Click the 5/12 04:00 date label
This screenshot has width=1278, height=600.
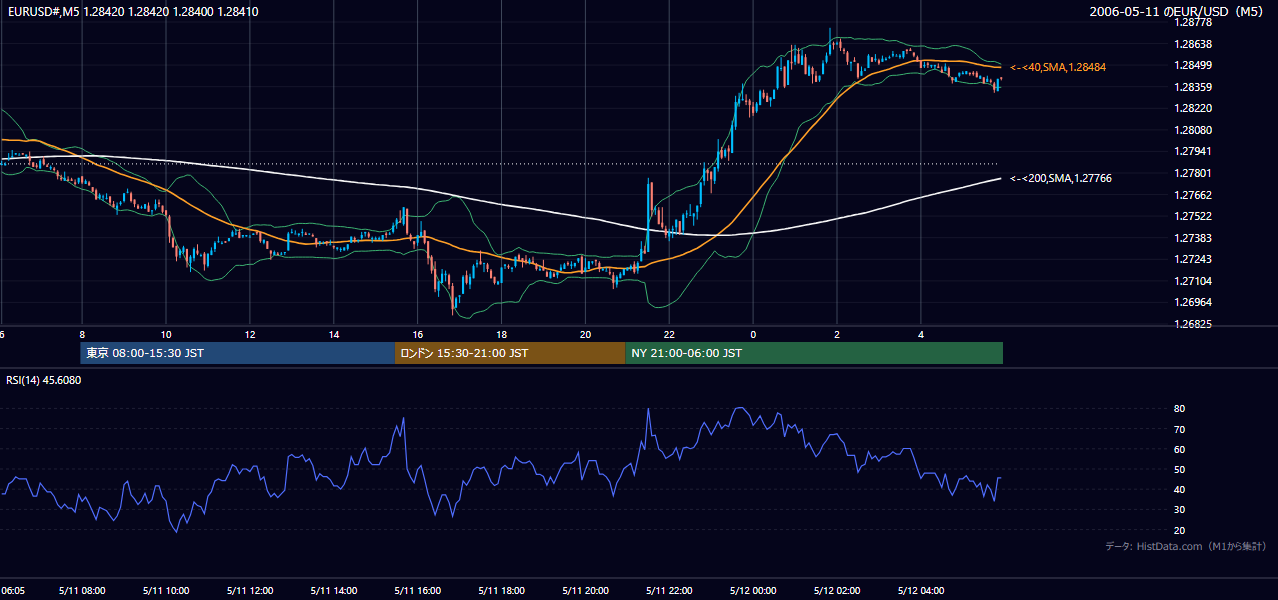[x=922, y=590]
